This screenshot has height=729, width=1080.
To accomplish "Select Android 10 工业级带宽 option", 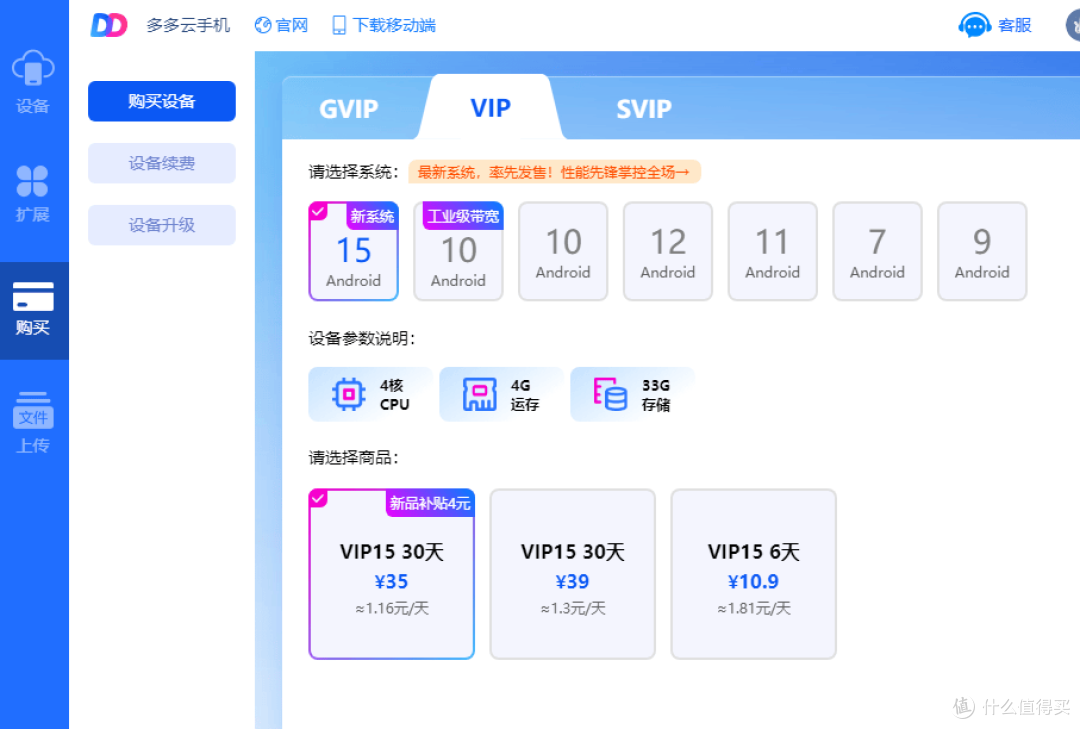I will pos(458,251).
